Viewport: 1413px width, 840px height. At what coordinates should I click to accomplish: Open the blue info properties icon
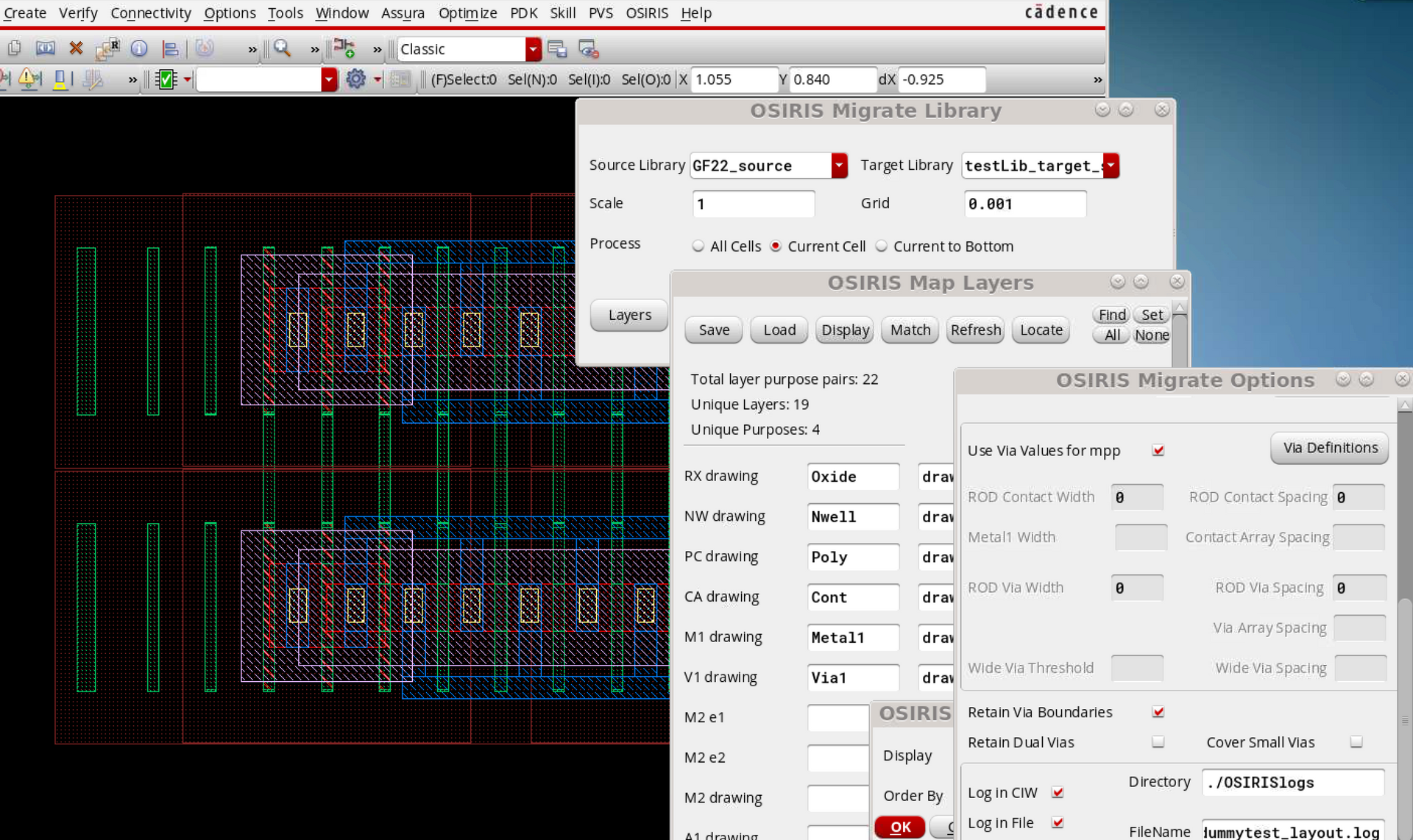click(138, 49)
